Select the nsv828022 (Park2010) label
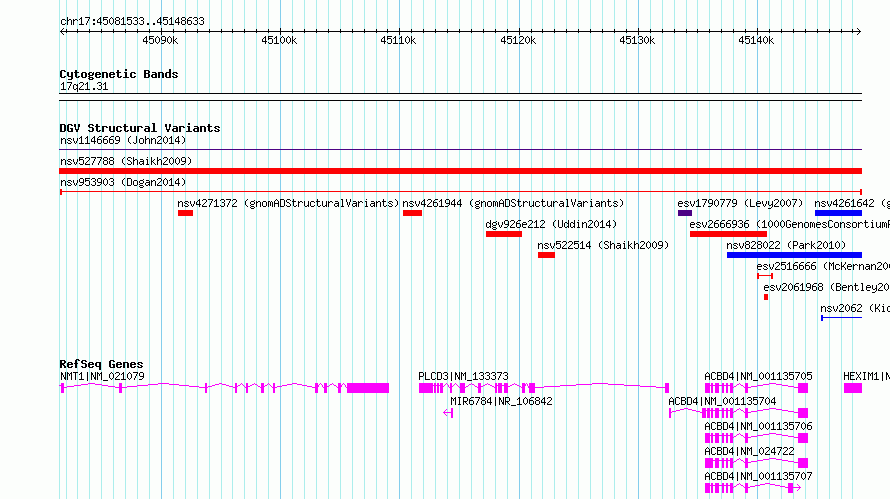 tap(786, 245)
